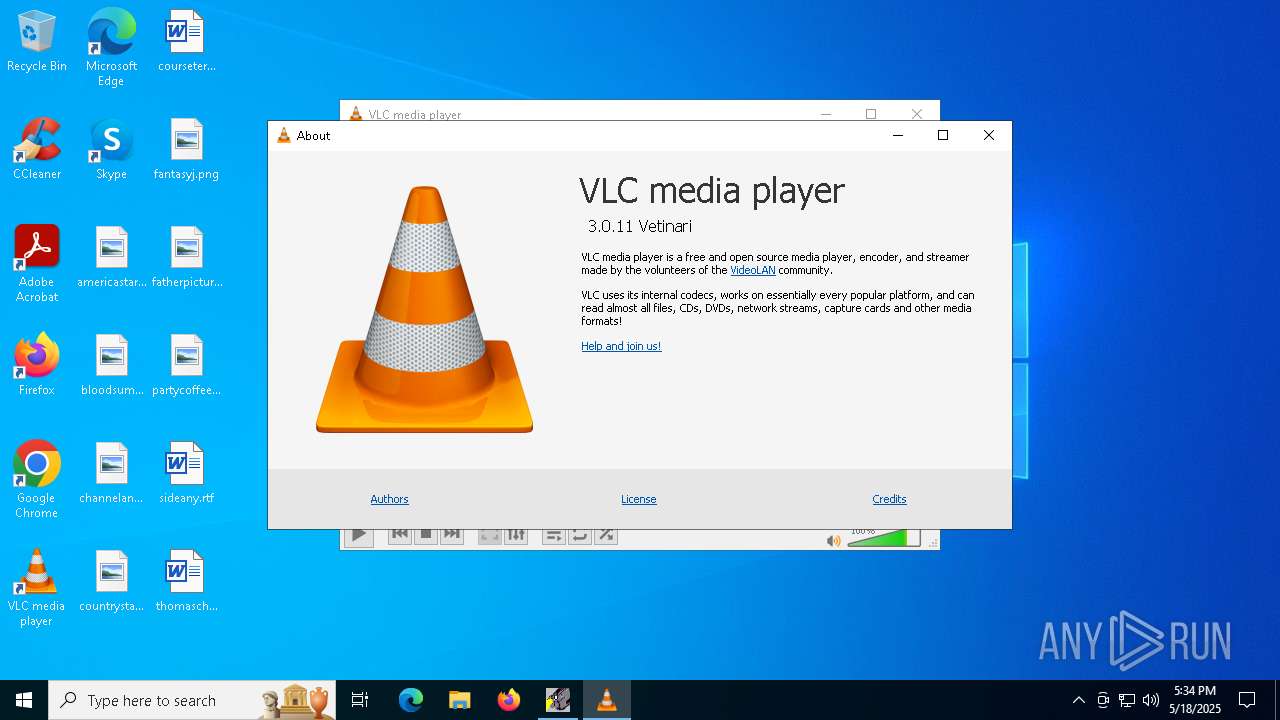The image size is (1280, 720).
Task: Mute audio via VLC speaker icon
Action: (833, 541)
